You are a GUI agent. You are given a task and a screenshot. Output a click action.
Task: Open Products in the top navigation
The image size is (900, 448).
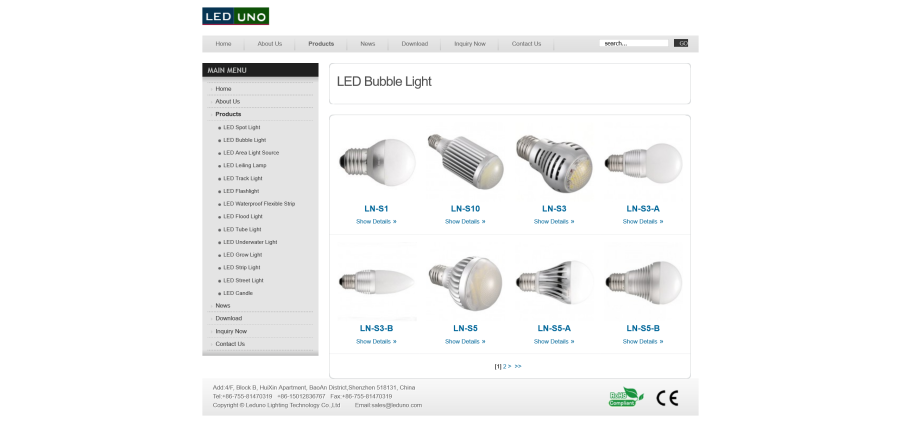pos(321,44)
